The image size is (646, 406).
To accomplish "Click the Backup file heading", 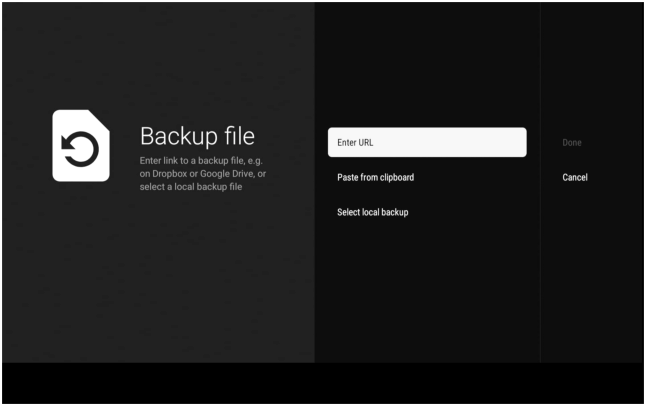I will (197, 135).
